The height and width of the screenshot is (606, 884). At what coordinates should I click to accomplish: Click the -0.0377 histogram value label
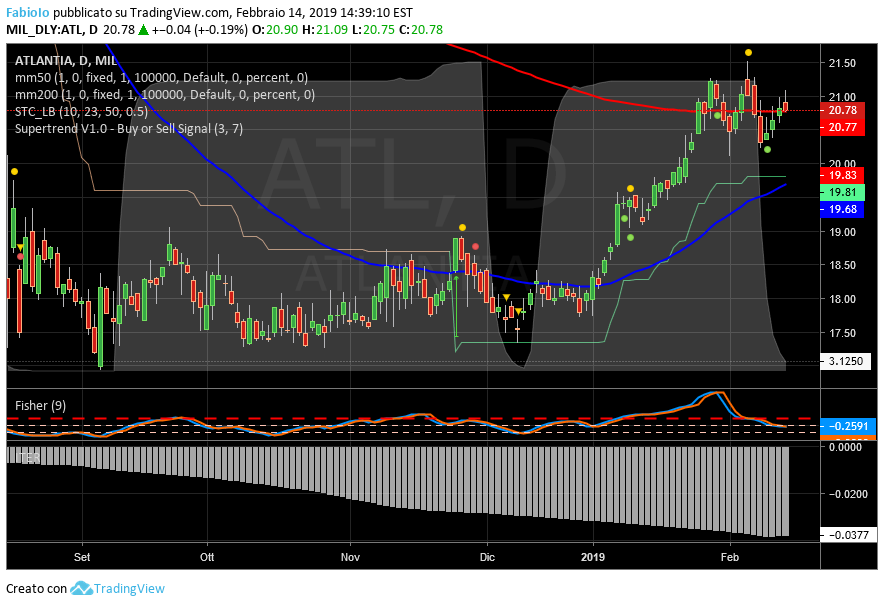coord(848,535)
